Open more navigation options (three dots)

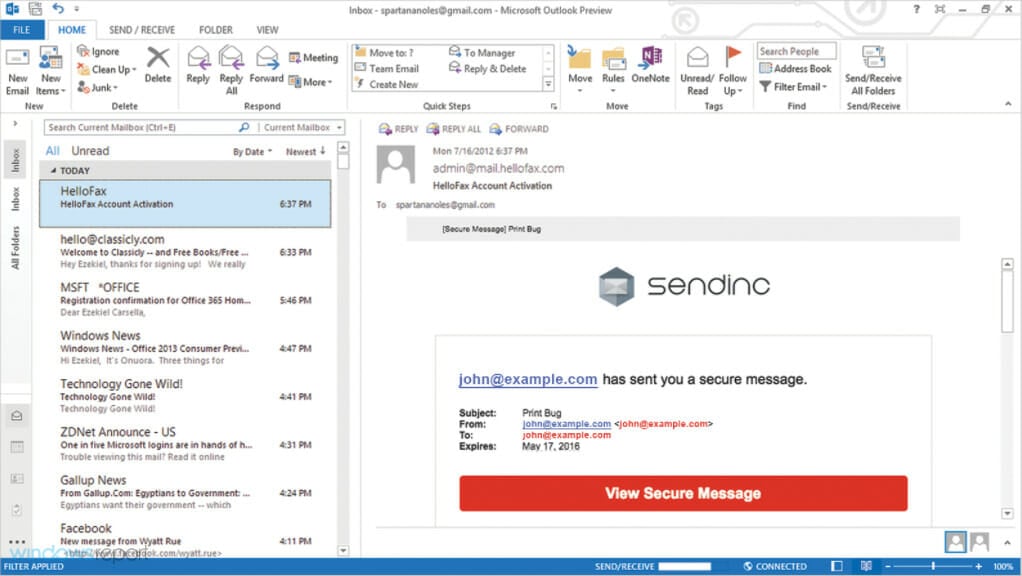coord(17,541)
